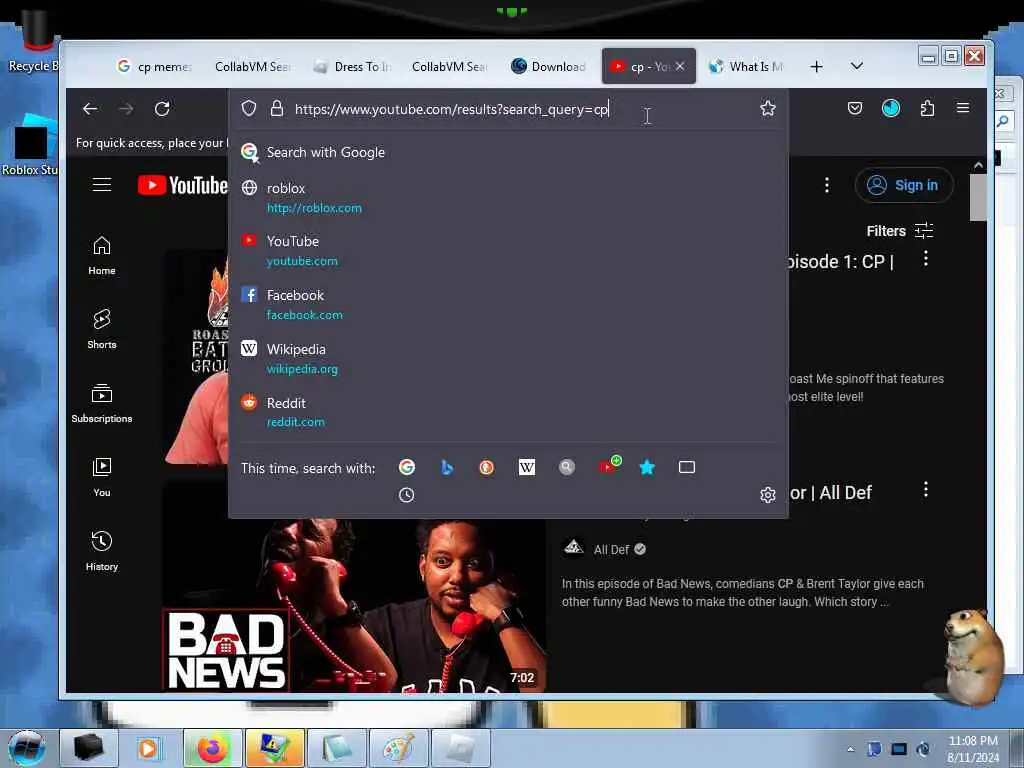Switch to the Download tab
Viewport: 1024px width, 768px height.
click(x=549, y=67)
